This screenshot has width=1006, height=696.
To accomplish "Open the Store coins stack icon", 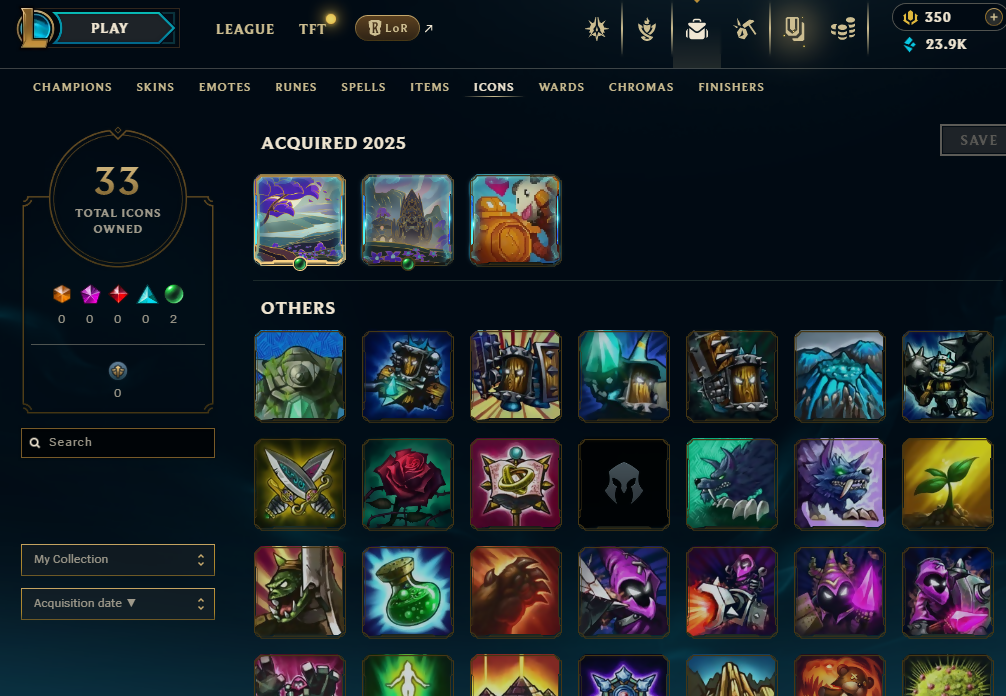I will click(843, 29).
